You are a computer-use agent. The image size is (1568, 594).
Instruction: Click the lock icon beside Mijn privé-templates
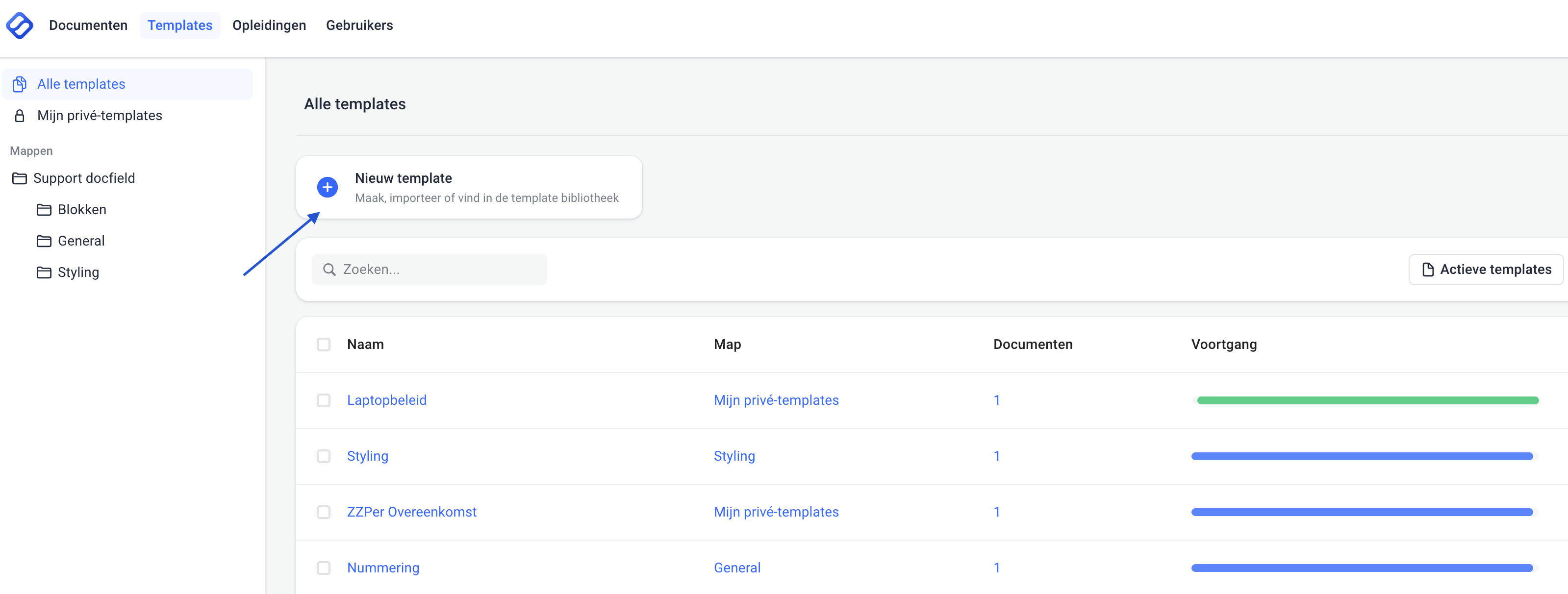[x=20, y=116]
